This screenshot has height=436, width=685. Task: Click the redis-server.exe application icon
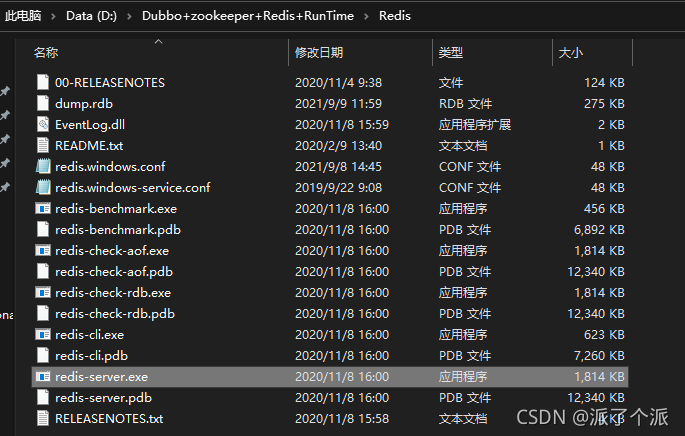(x=43, y=377)
